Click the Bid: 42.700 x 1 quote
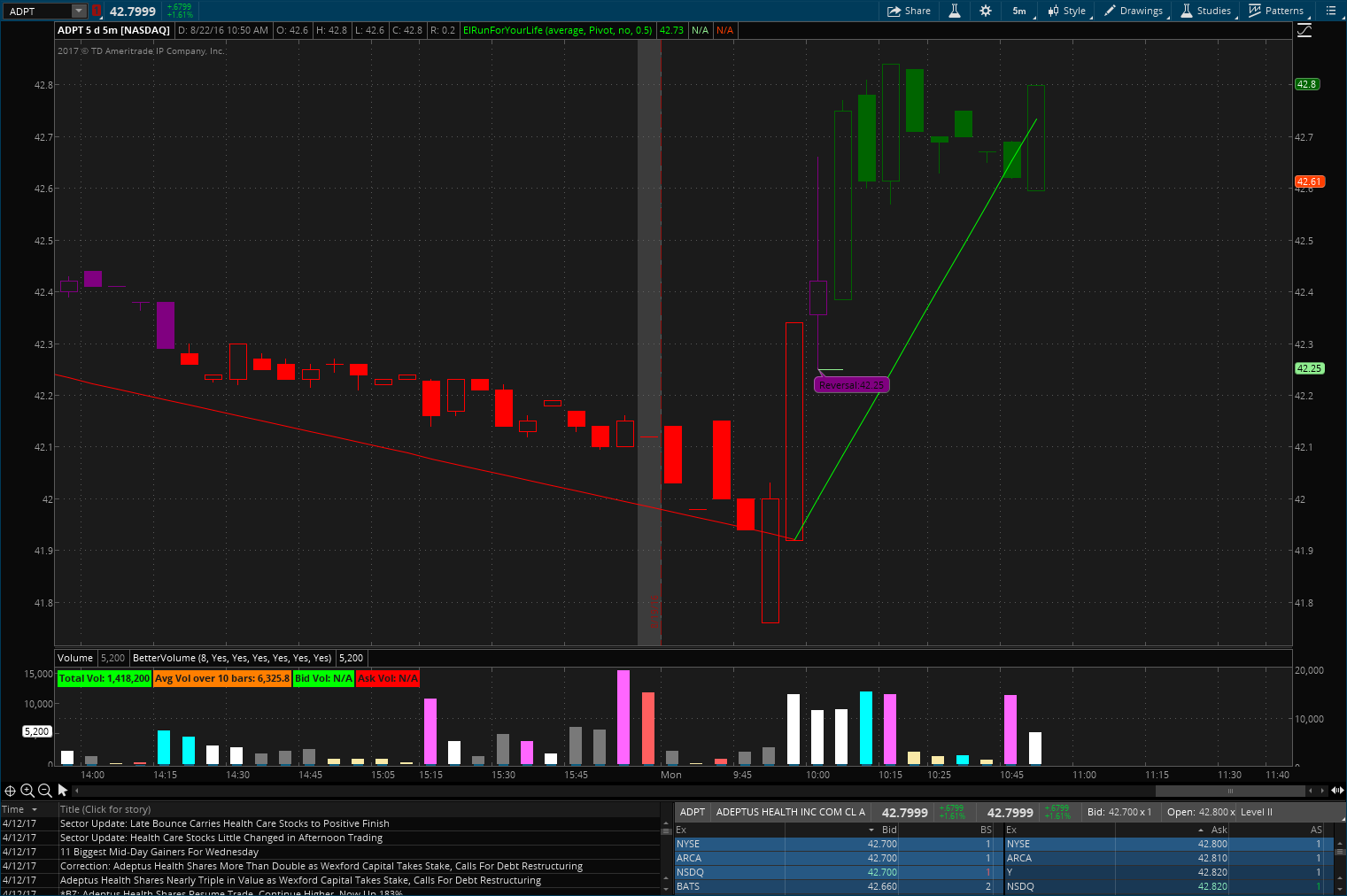This screenshot has height=896, width=1347. 1119,812
